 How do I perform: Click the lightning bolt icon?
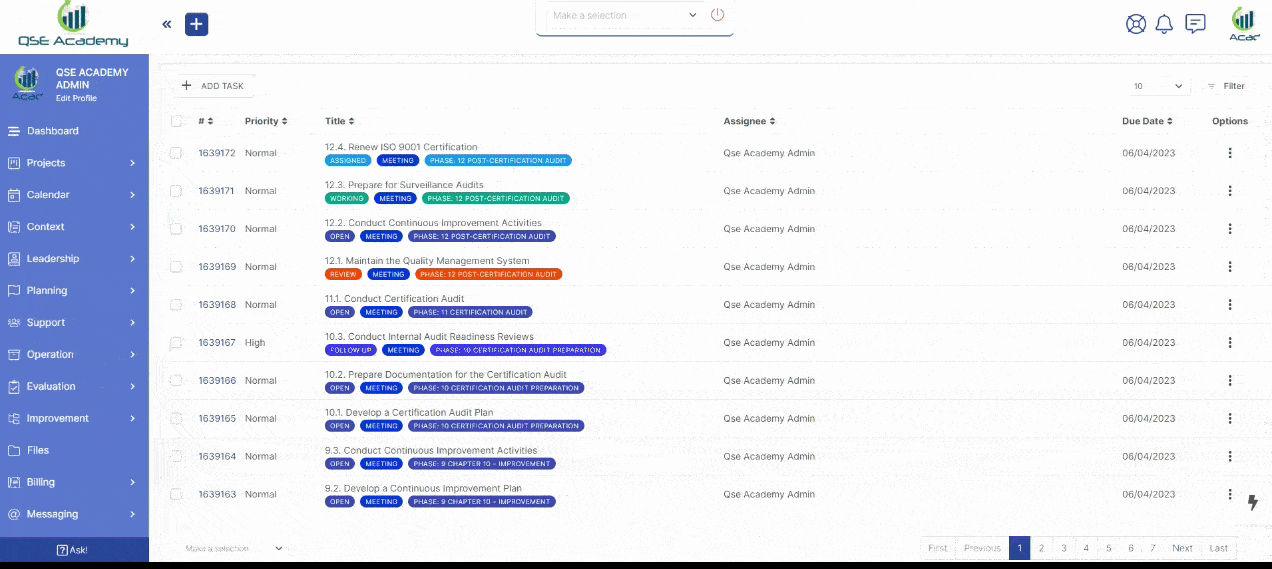click(1252, 502)
